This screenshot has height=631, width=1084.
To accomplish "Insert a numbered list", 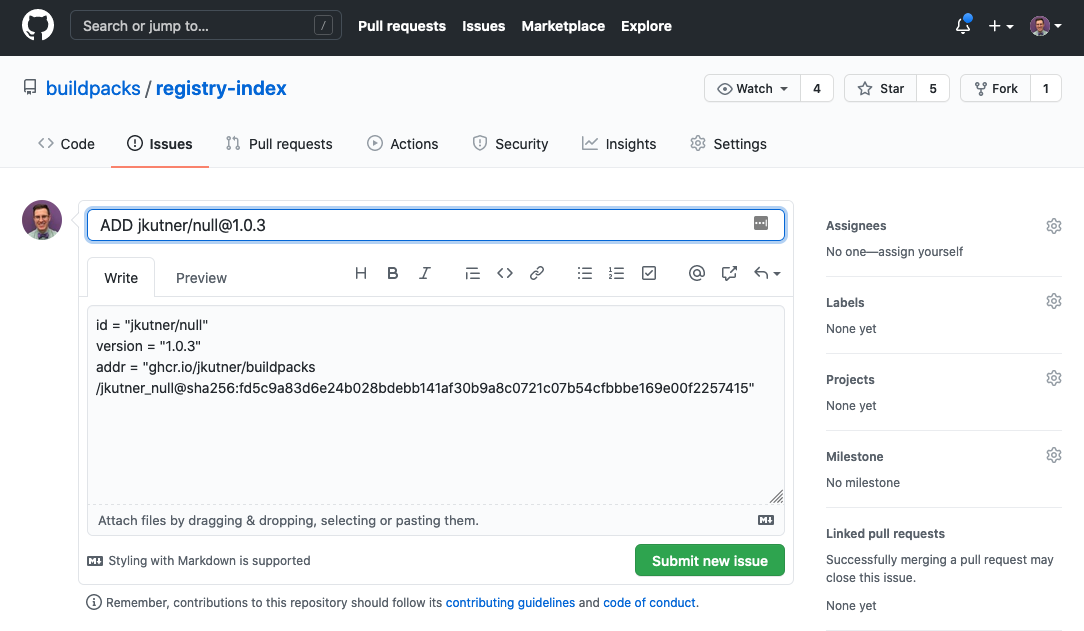I will tap(617, 273).
